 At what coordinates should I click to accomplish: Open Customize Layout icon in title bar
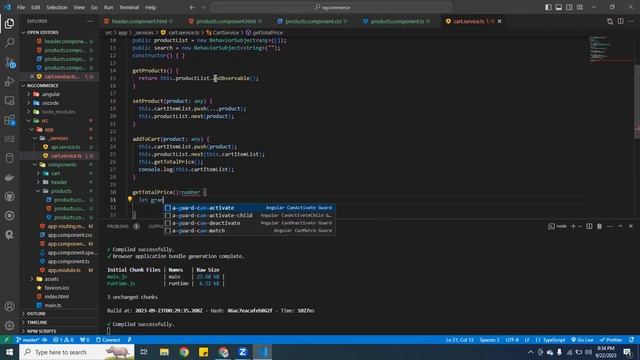point(580,7)
